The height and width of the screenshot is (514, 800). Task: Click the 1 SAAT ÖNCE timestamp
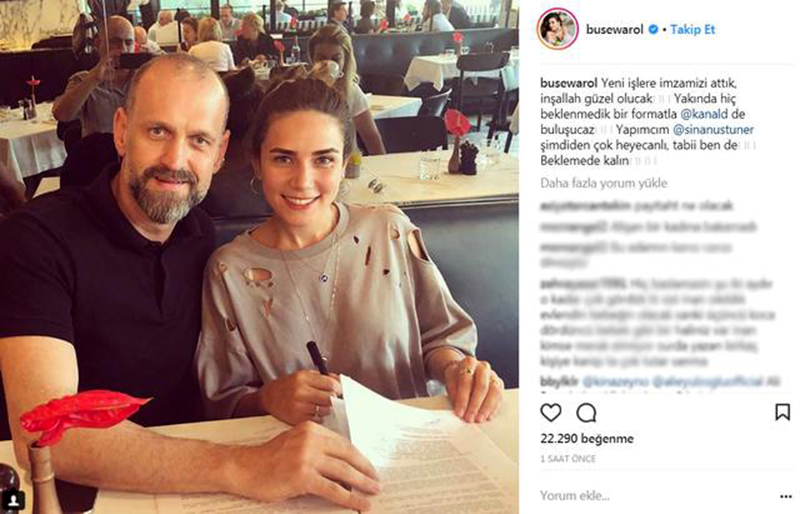[x=568, y=459]
